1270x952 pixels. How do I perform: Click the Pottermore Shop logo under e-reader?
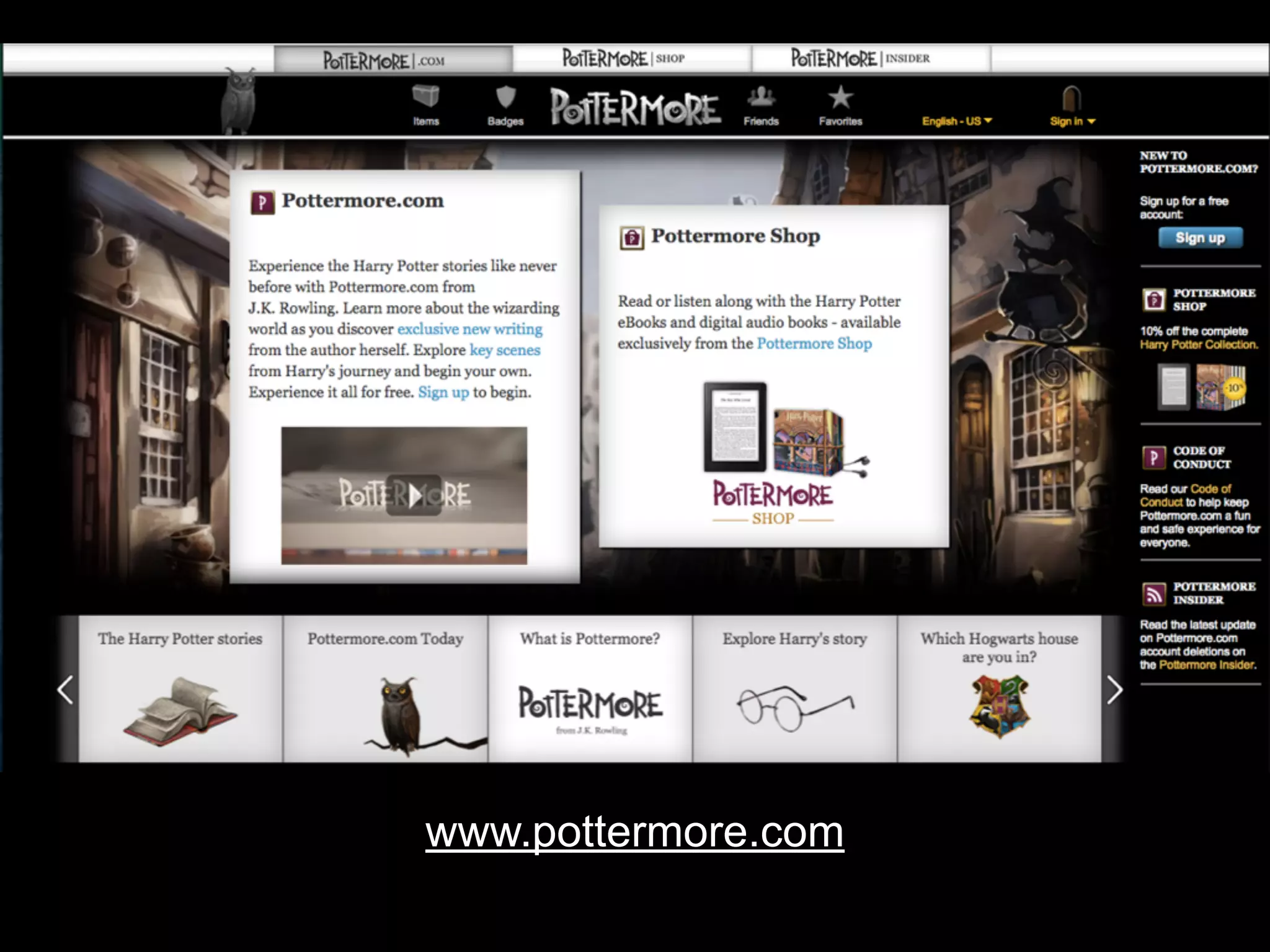pyautogui.click(x=773, y=503)
